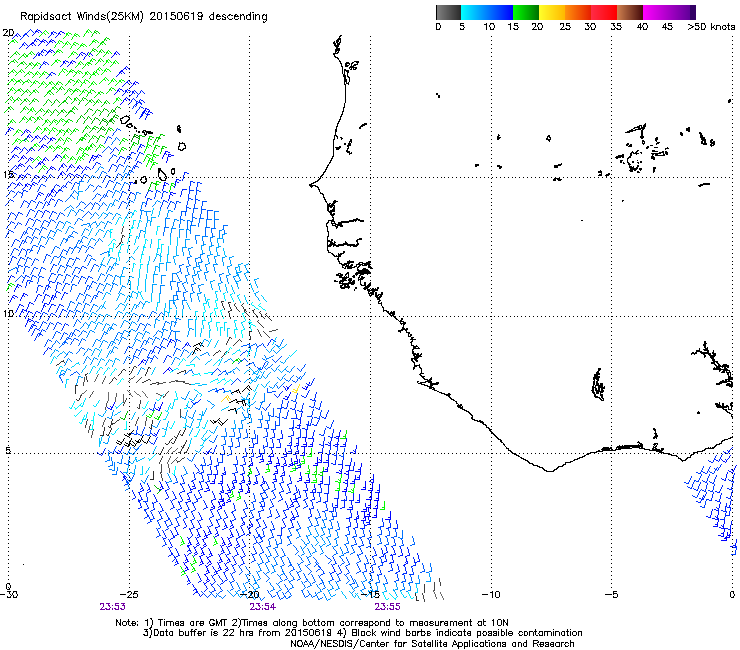Click the purple swath time '23:55'
Image resolution: width=740 pixels, height=650 pixels.
(x=387, y=607)
